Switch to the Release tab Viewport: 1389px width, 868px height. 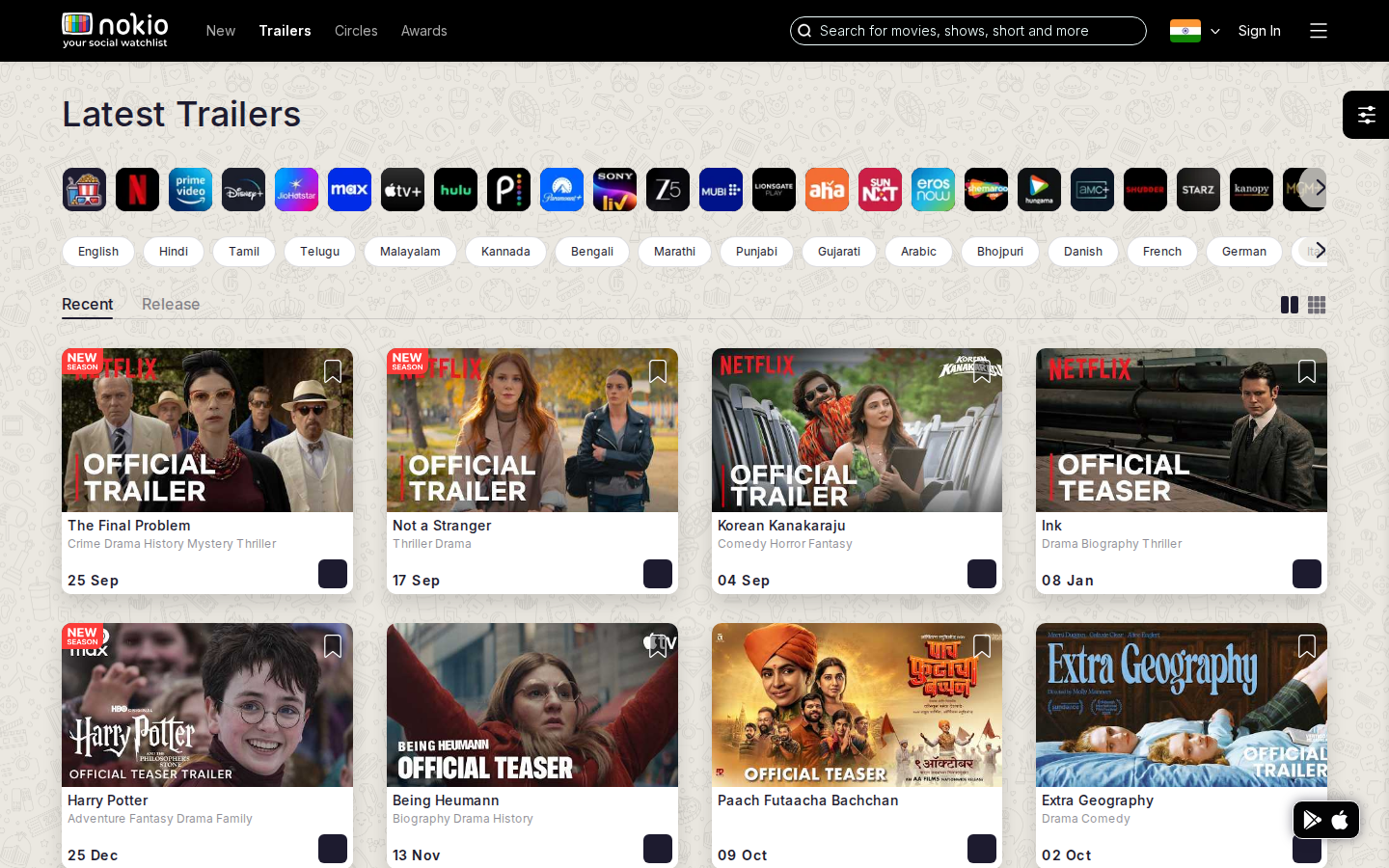[171, 305]
